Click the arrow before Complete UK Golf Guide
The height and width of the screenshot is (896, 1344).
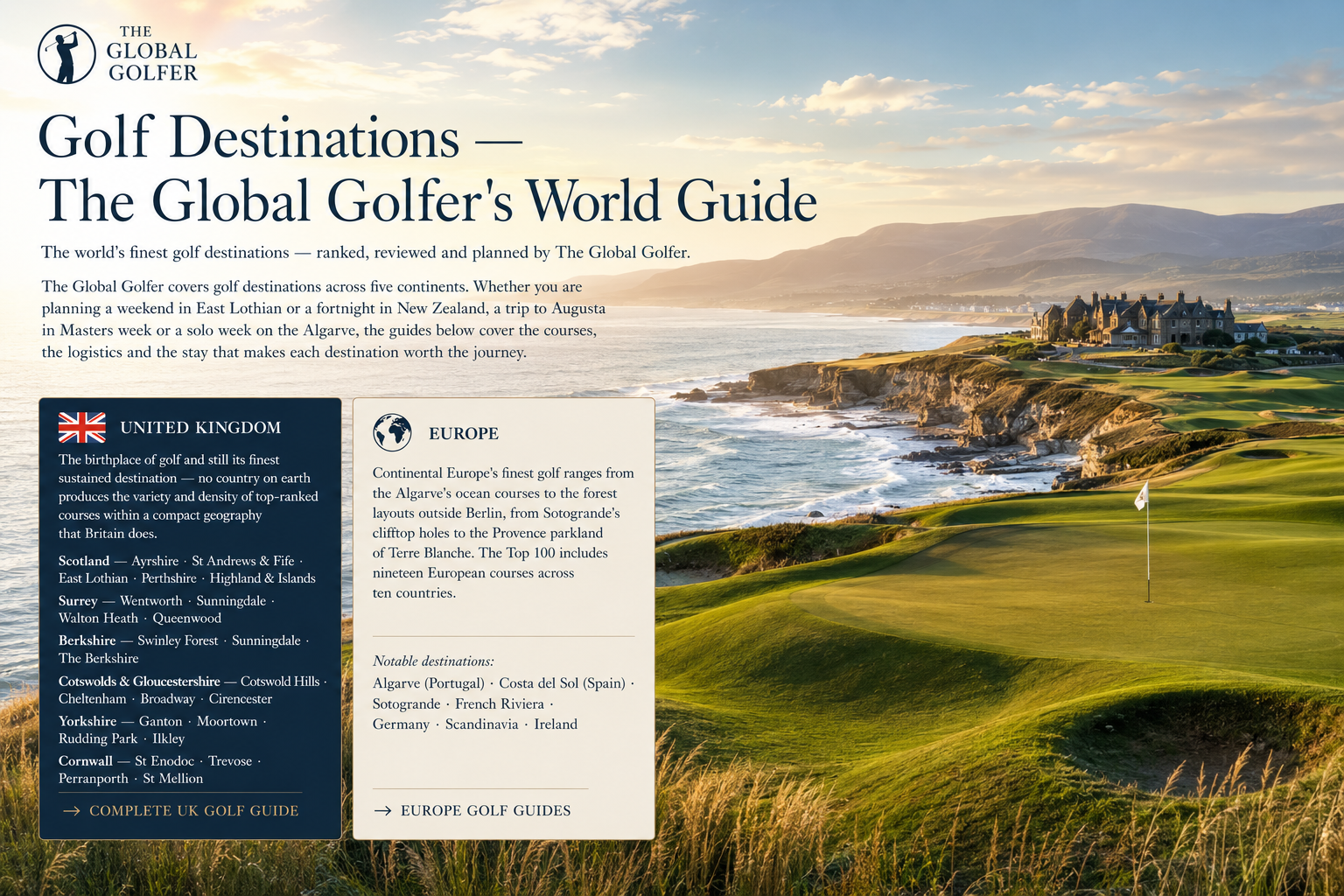click(72, 811)
